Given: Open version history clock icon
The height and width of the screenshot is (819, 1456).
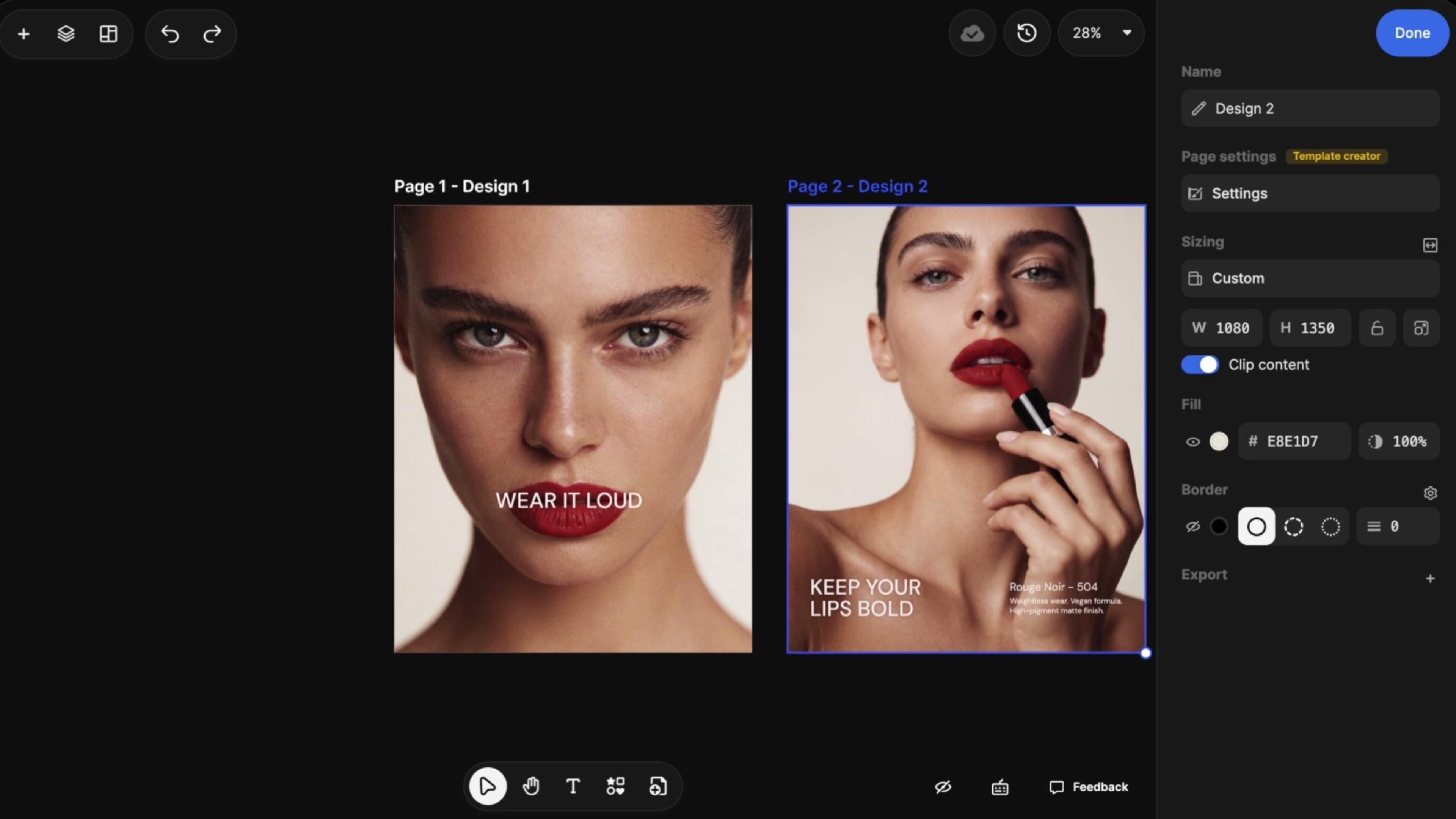Looking at the screenshot, I should (x=1027, y=33).
